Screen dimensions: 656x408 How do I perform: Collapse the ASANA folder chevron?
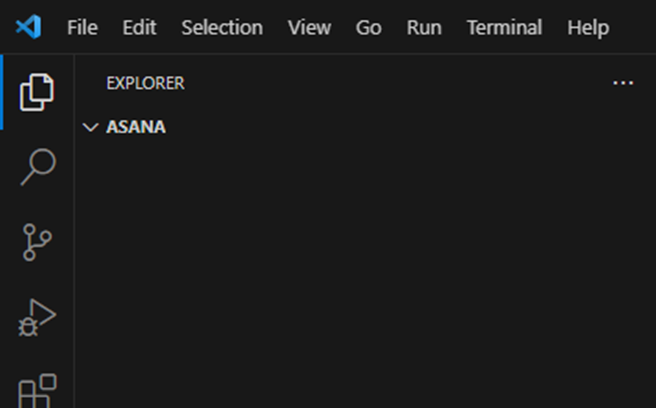tap(90, 128)
